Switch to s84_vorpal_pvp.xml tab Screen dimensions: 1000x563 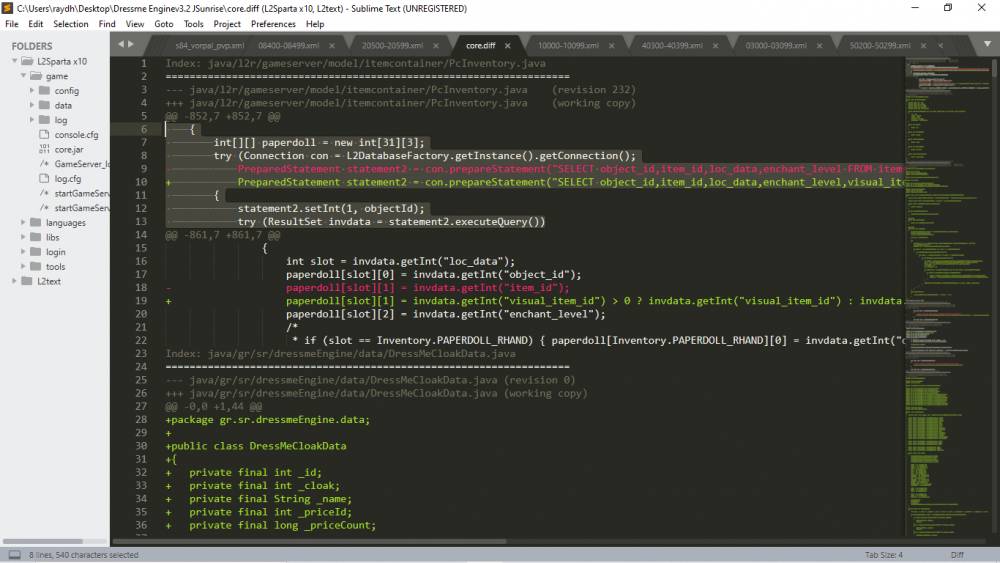coord(209,46)
